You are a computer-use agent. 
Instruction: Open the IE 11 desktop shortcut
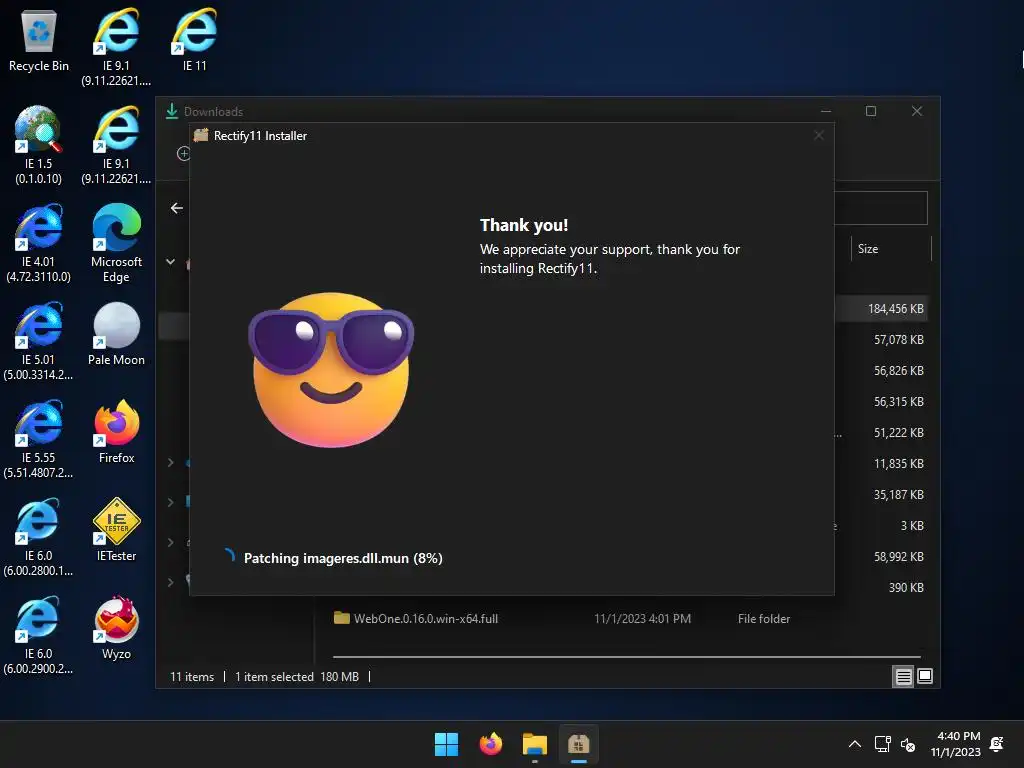(x=195, y=40)
